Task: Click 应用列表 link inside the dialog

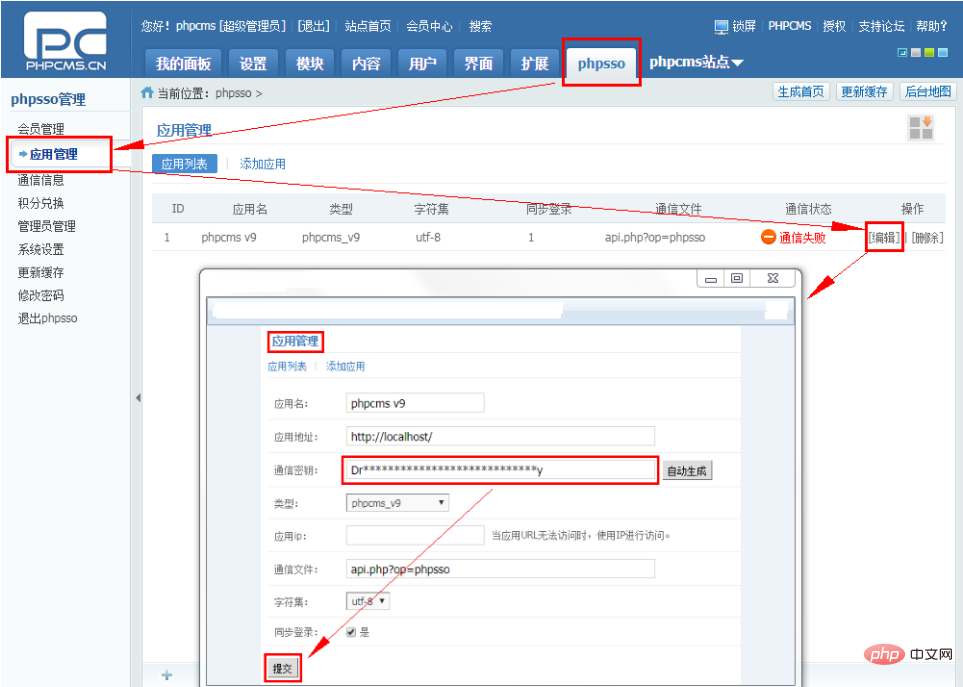Action: pos(287,366)
